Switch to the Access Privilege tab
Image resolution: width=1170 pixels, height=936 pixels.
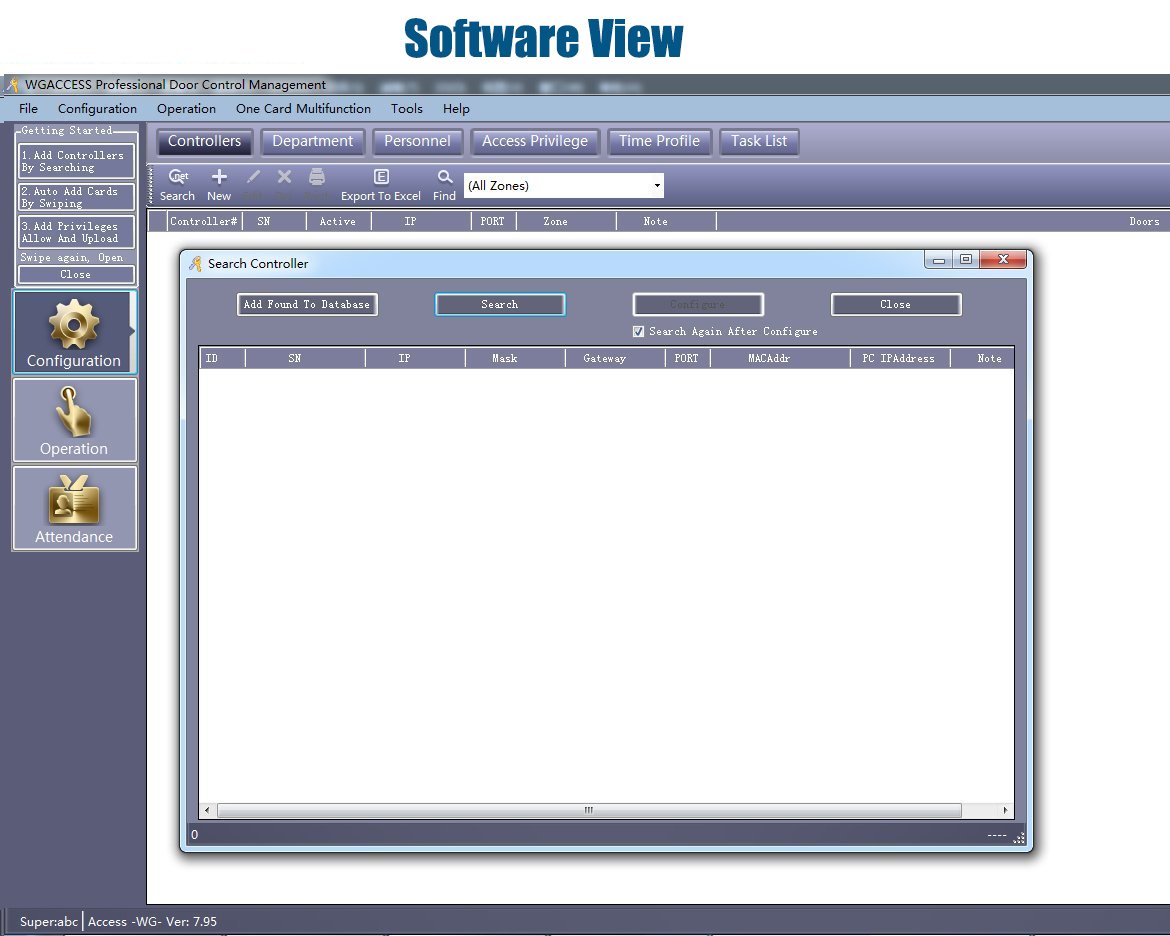pos(535,141)
